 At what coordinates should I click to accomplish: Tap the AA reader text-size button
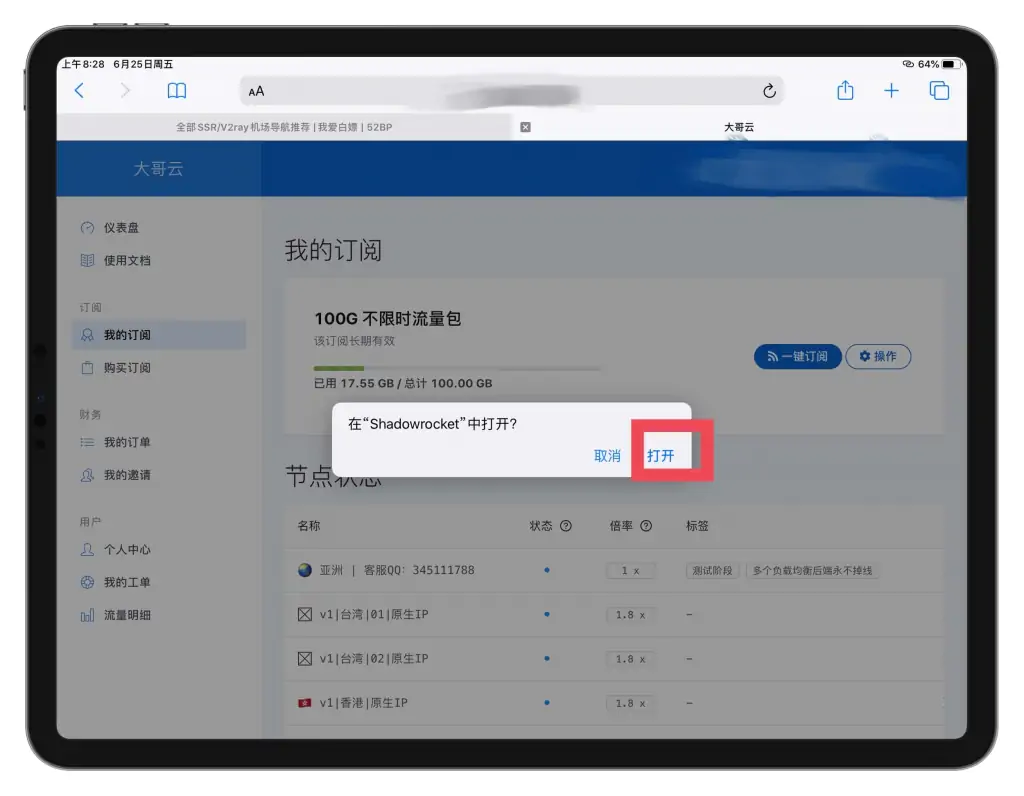pos(257,91)
